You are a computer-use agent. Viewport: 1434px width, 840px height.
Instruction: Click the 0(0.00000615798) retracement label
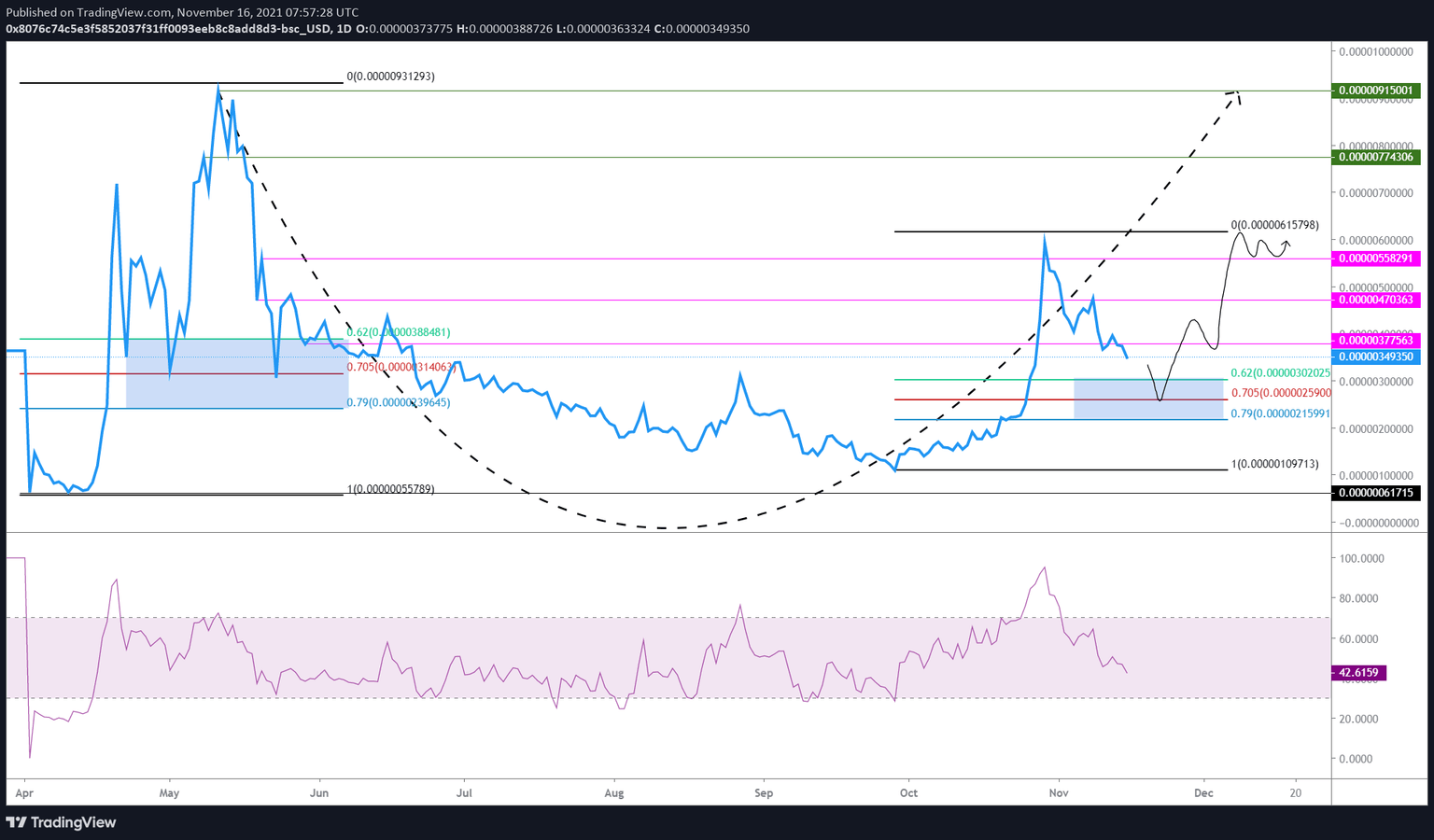1274,225
